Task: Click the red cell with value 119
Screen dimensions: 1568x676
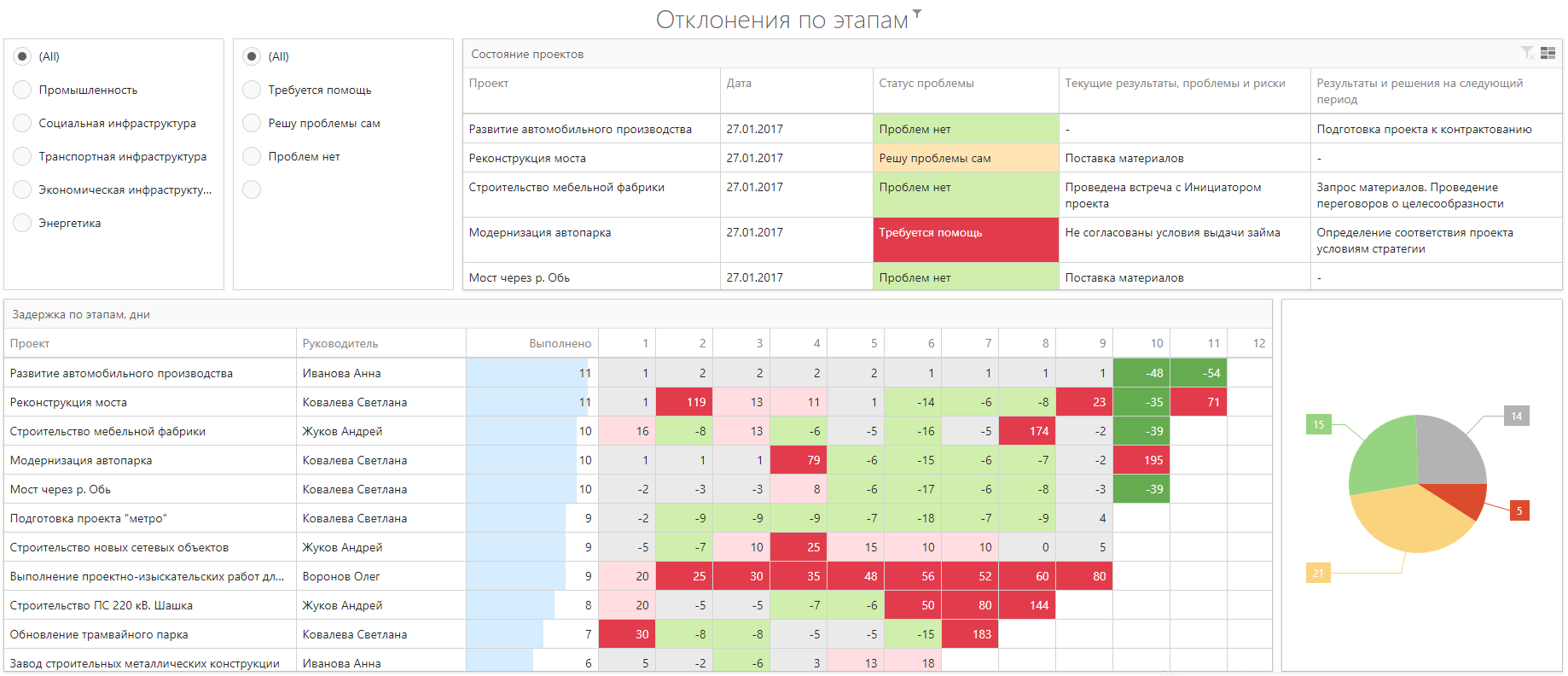Action: 684,402
